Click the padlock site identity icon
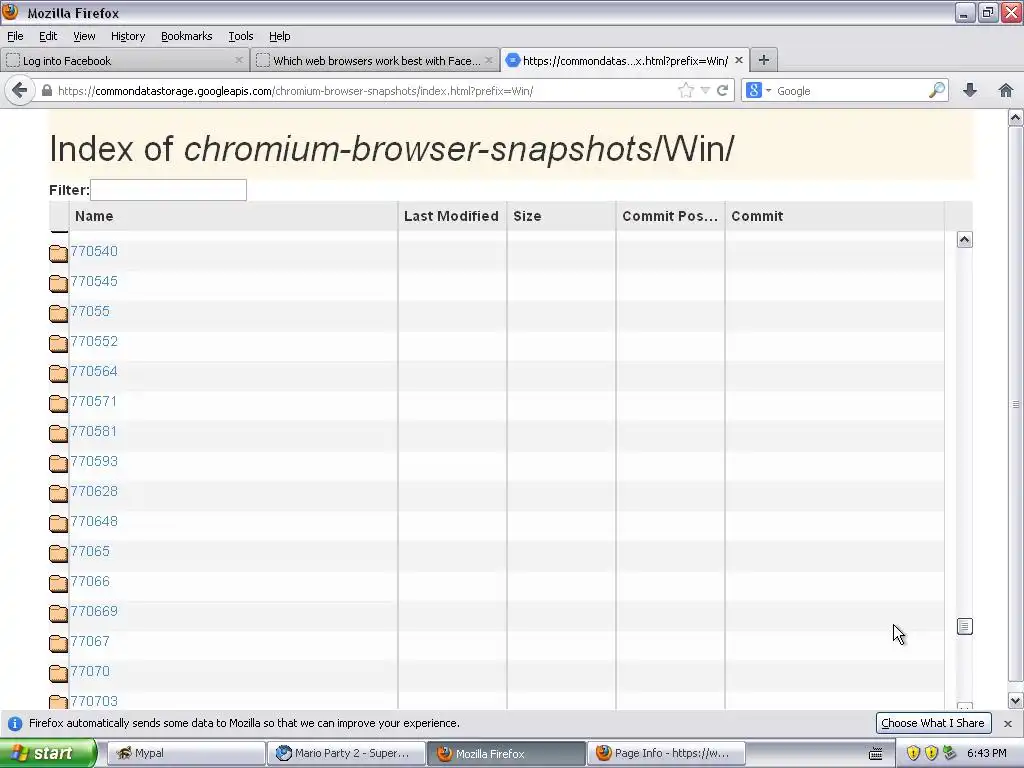Image resolution: width=1024 pixels, height=768 pixels. click(46, 91)
